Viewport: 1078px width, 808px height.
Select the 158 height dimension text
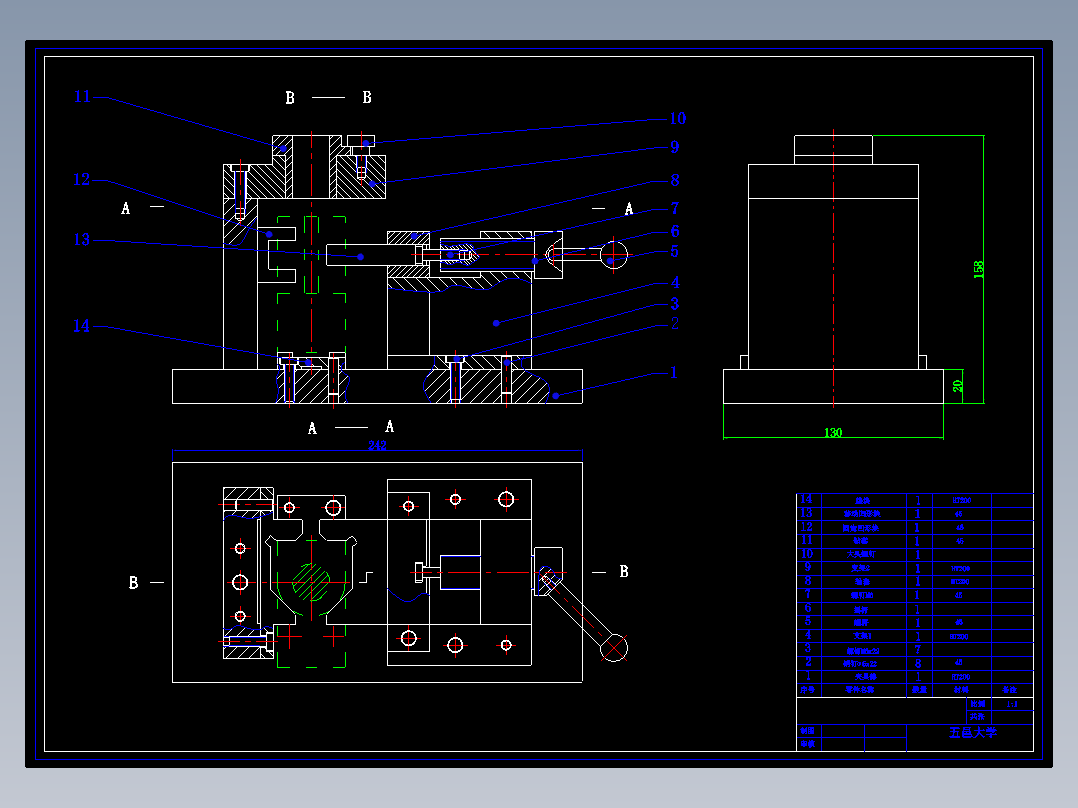point(978,270)
